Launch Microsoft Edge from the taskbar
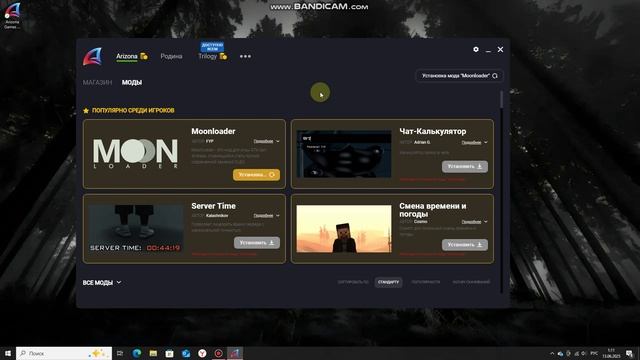Viewport: 640px width, 360px height. point(137,353)
